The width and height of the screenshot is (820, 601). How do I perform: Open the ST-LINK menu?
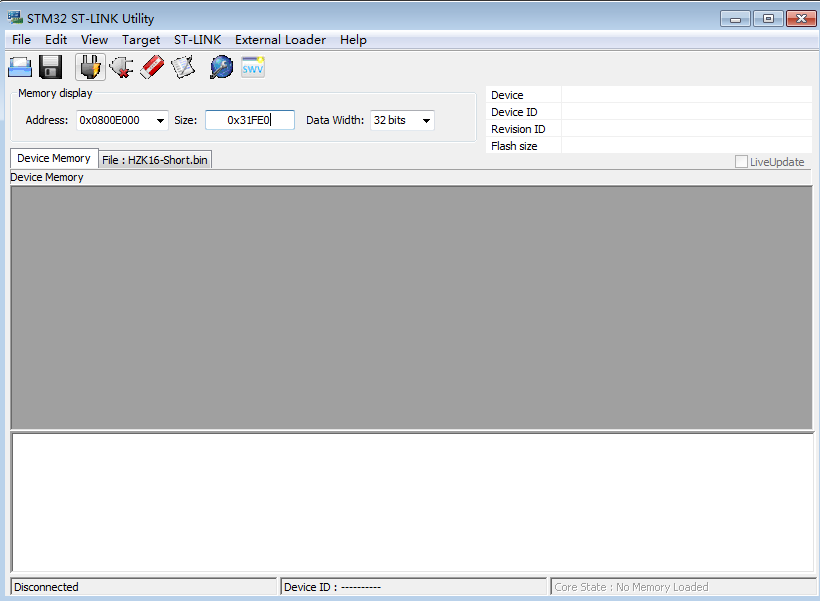pos(197,40)
